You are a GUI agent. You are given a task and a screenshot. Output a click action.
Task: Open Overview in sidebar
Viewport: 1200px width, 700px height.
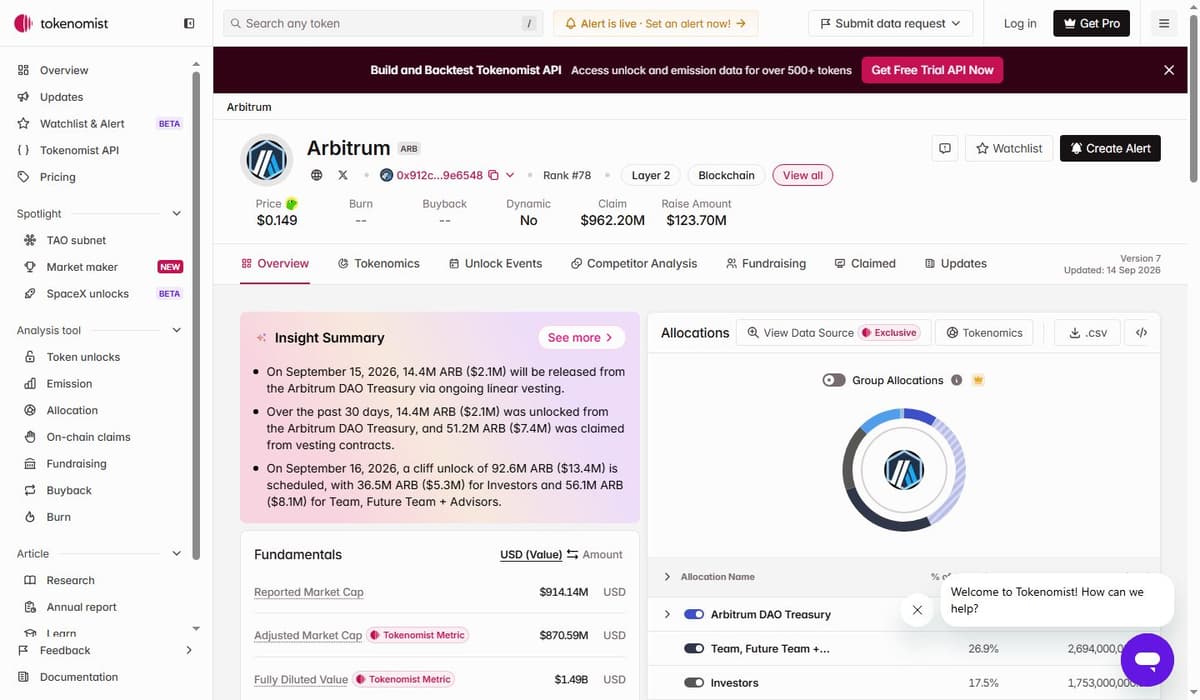click(x=64, y=70)
